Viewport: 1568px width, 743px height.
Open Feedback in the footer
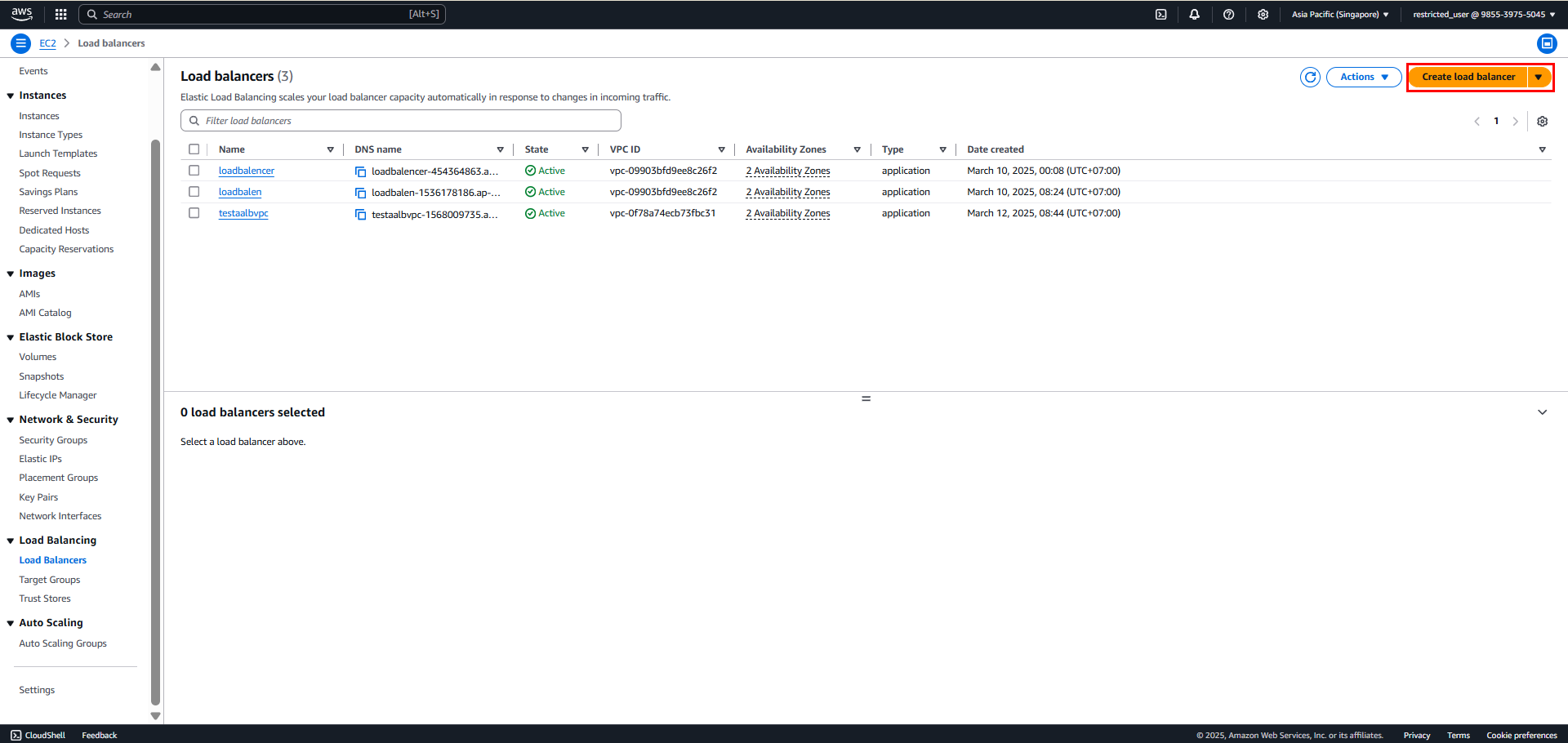[x=100, y=735]
